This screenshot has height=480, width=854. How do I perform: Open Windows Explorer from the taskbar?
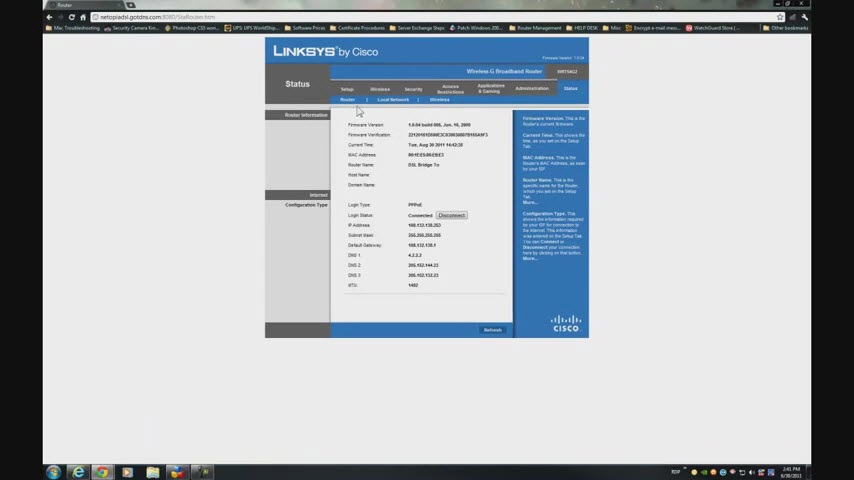point(152,472)
